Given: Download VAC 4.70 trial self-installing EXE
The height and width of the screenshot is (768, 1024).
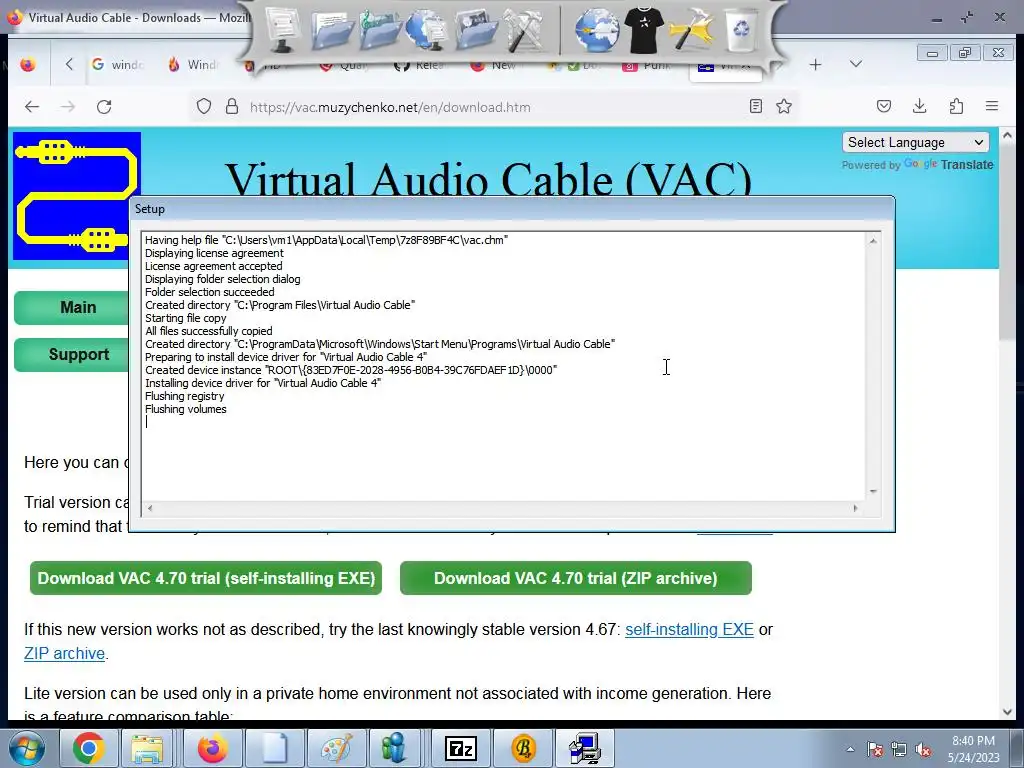Looking at the screenshot, I should click(206, 578).
